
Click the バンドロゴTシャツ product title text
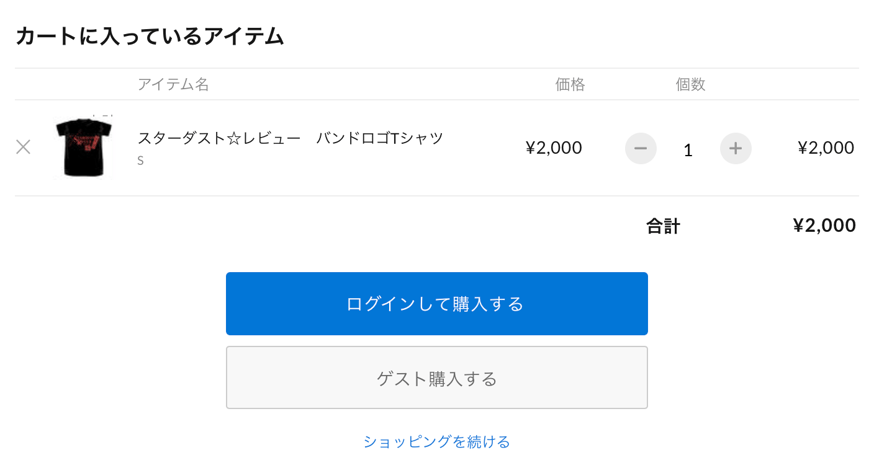click(x=380, y=138)
